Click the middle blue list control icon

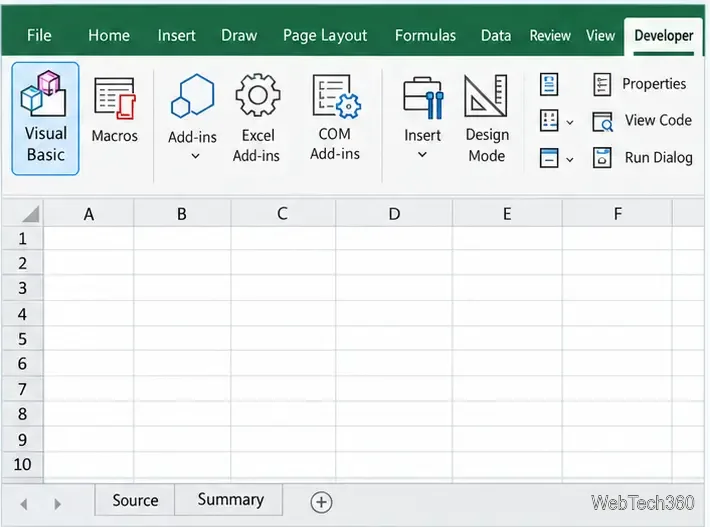click(x=549, y=121)
